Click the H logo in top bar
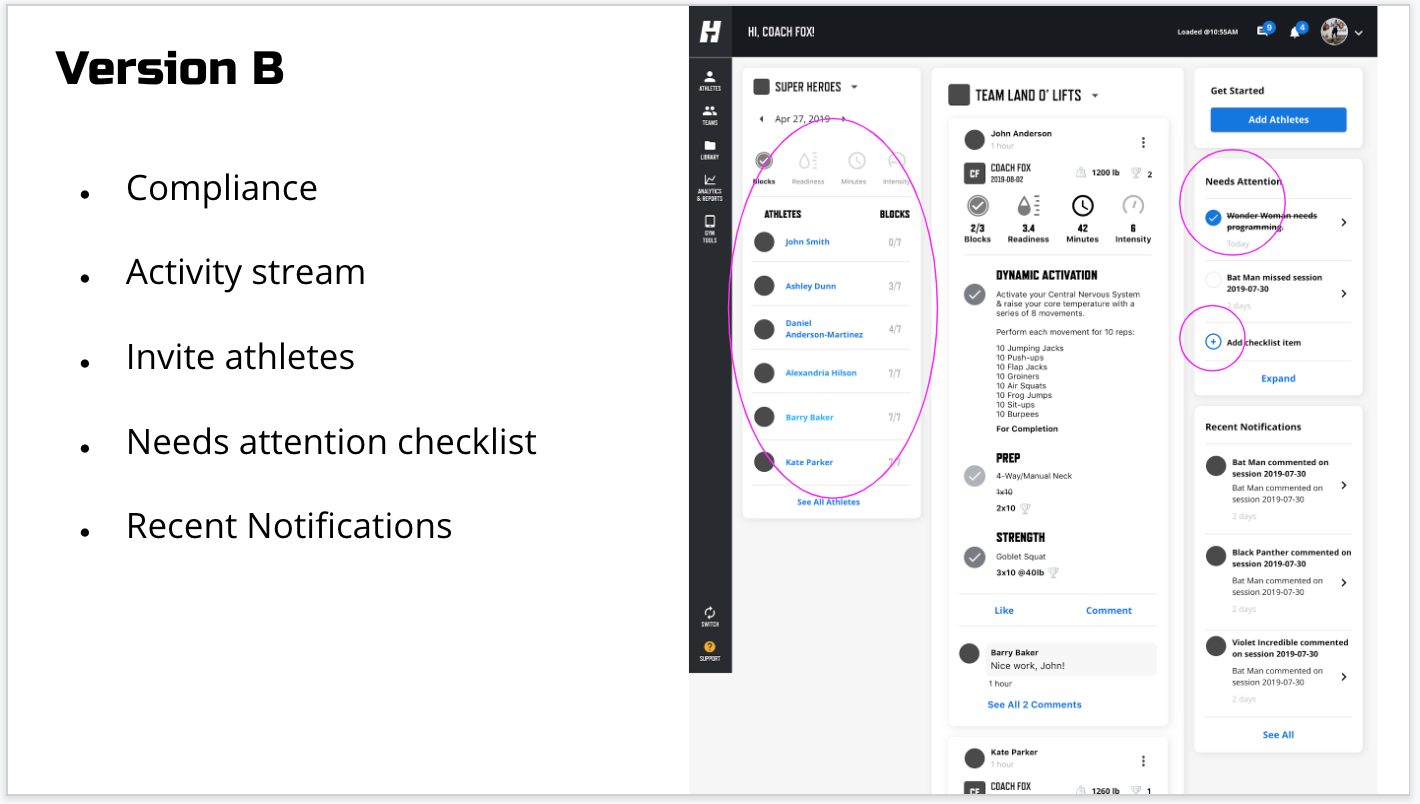This screenshot has height=804, width=1420. tap(710, 32)
